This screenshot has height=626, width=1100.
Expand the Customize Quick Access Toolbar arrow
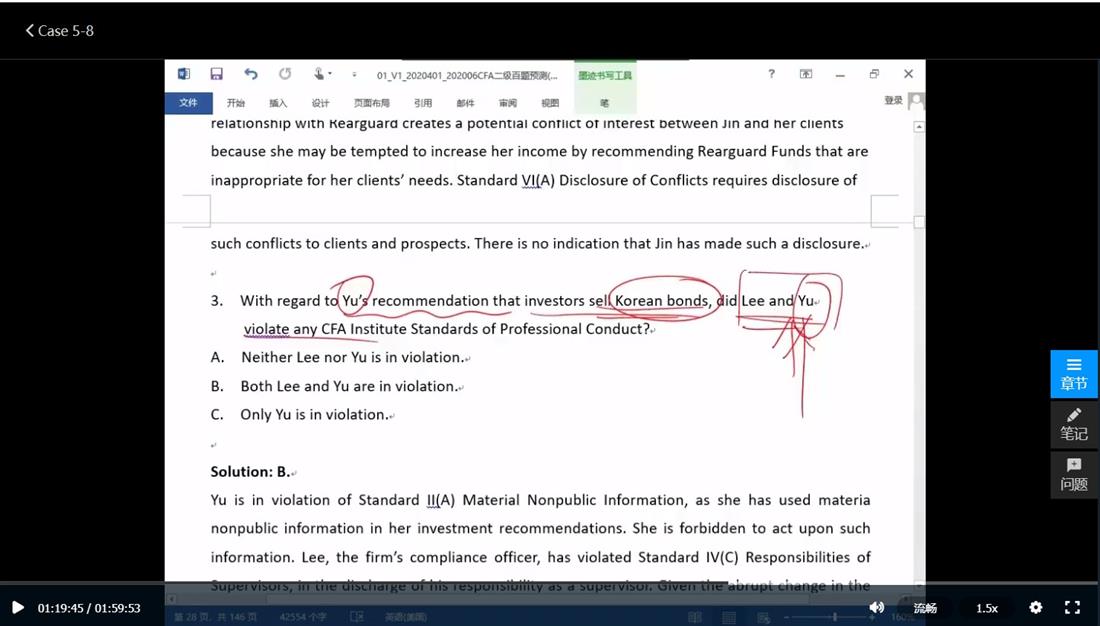tap(354, 74)
